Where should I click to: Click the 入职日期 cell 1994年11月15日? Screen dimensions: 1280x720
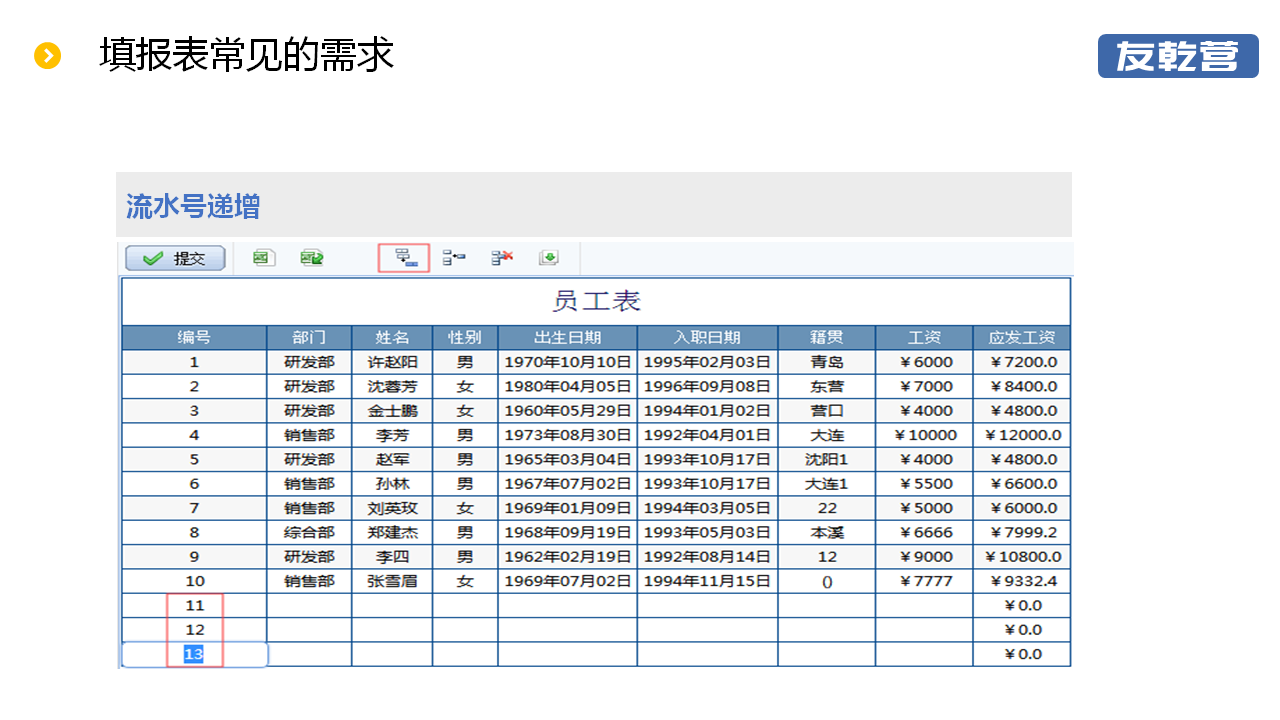(707, 581)
